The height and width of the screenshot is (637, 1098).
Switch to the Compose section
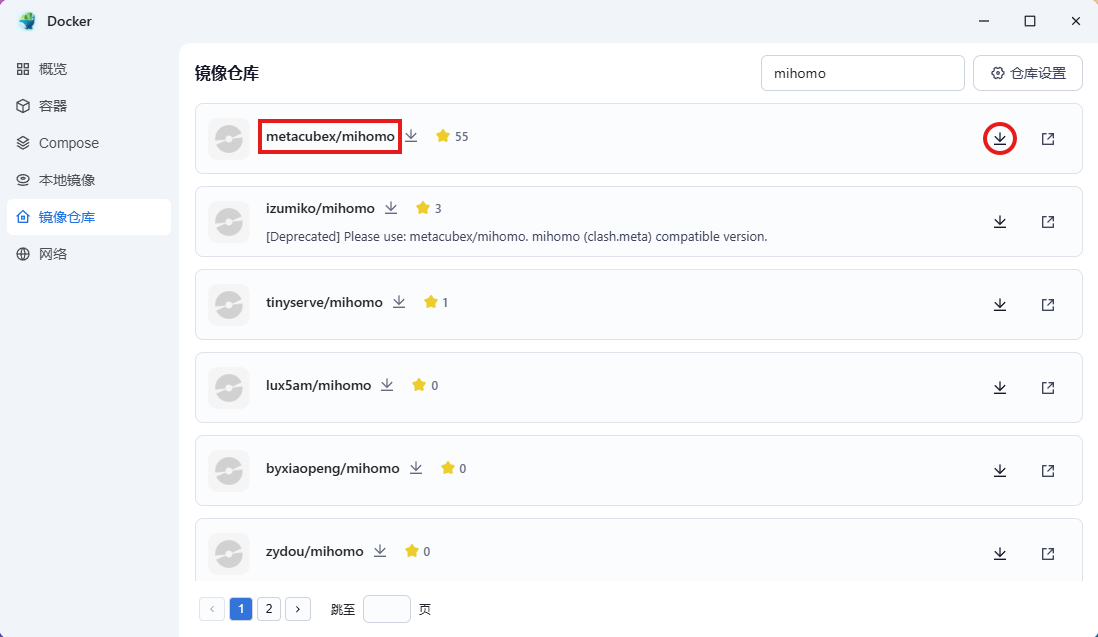(x=89, y=143)
